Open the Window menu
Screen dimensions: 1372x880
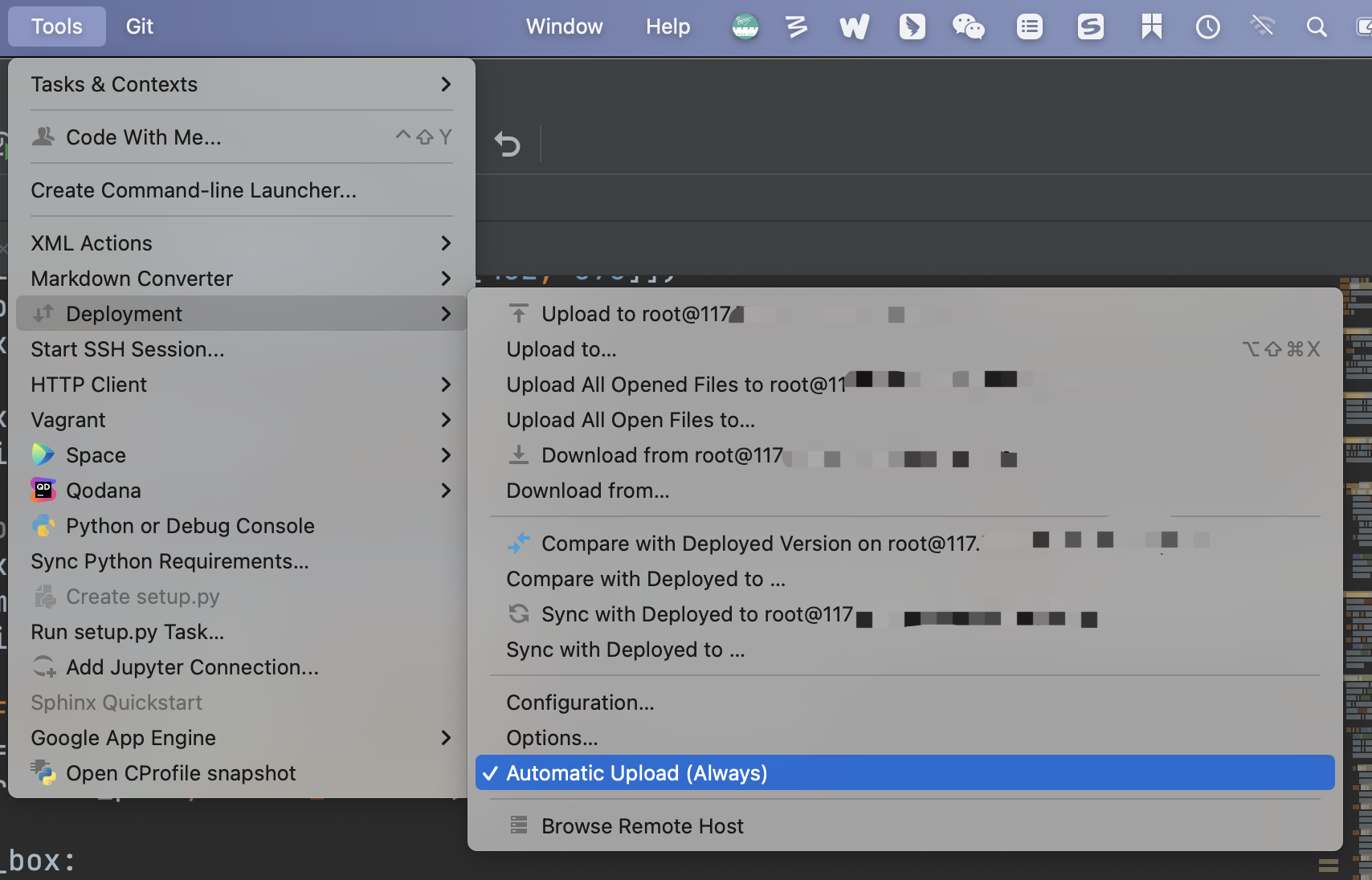(x=564, y=26)
